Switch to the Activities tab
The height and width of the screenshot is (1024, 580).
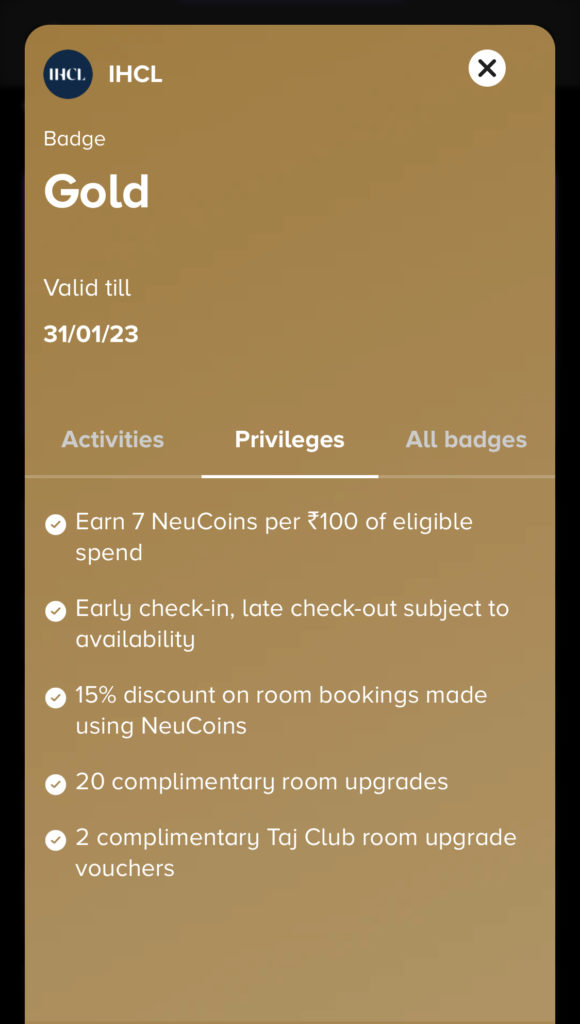[x=112, y=438]
